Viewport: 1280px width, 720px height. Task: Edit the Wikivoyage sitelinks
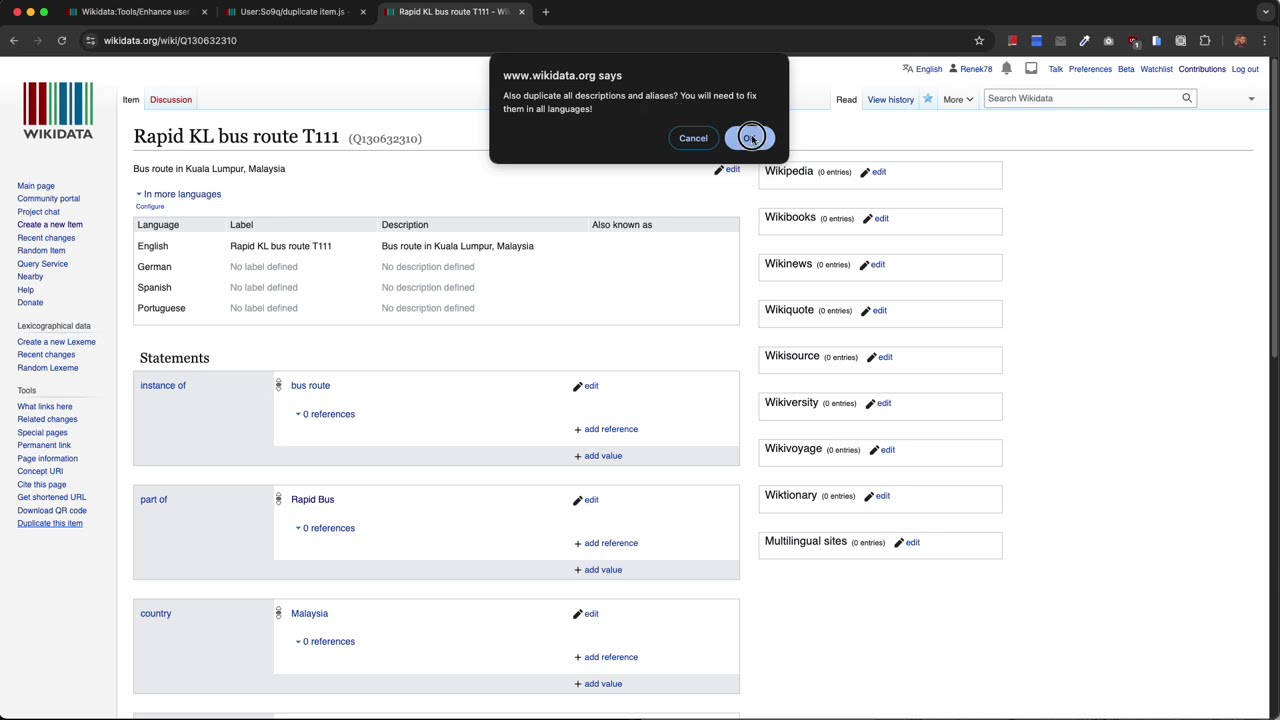pyautogui.click(x=882, y=450)
